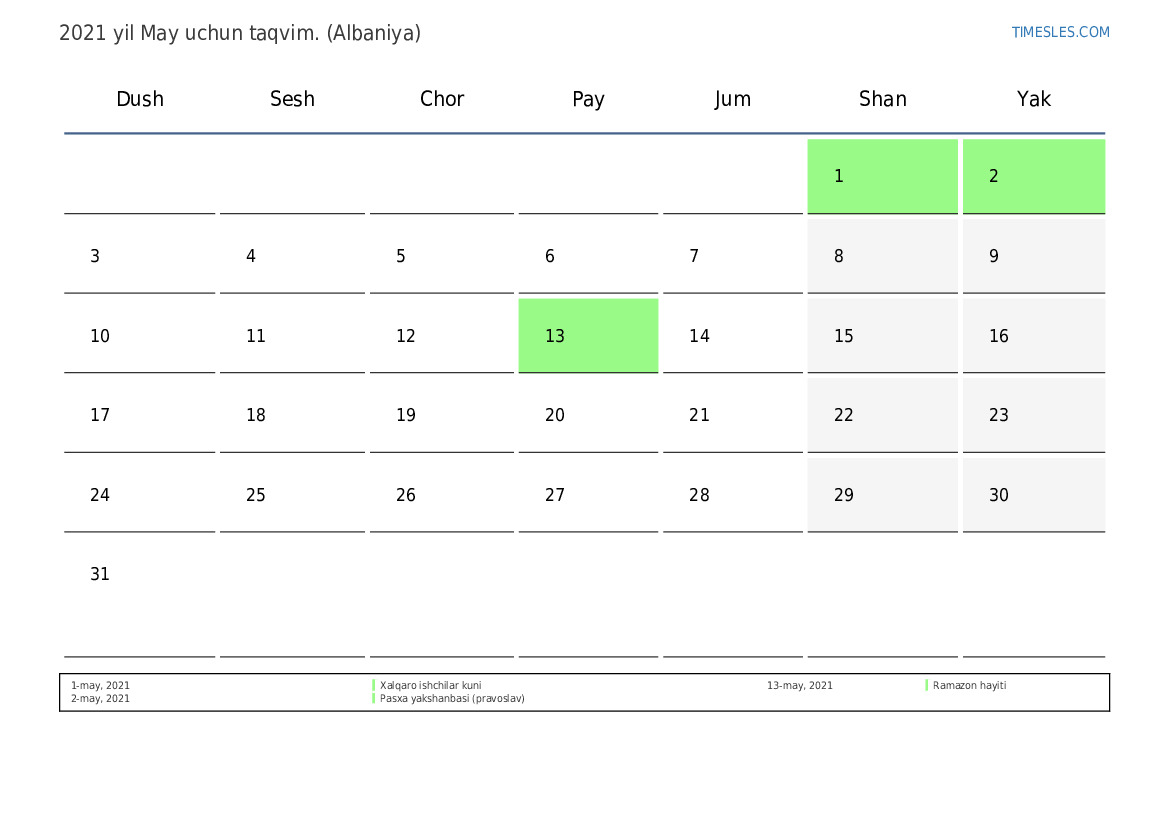
Task: Click the Xalqaro ishchilar kuni legend entry
Action: point(430,686)
